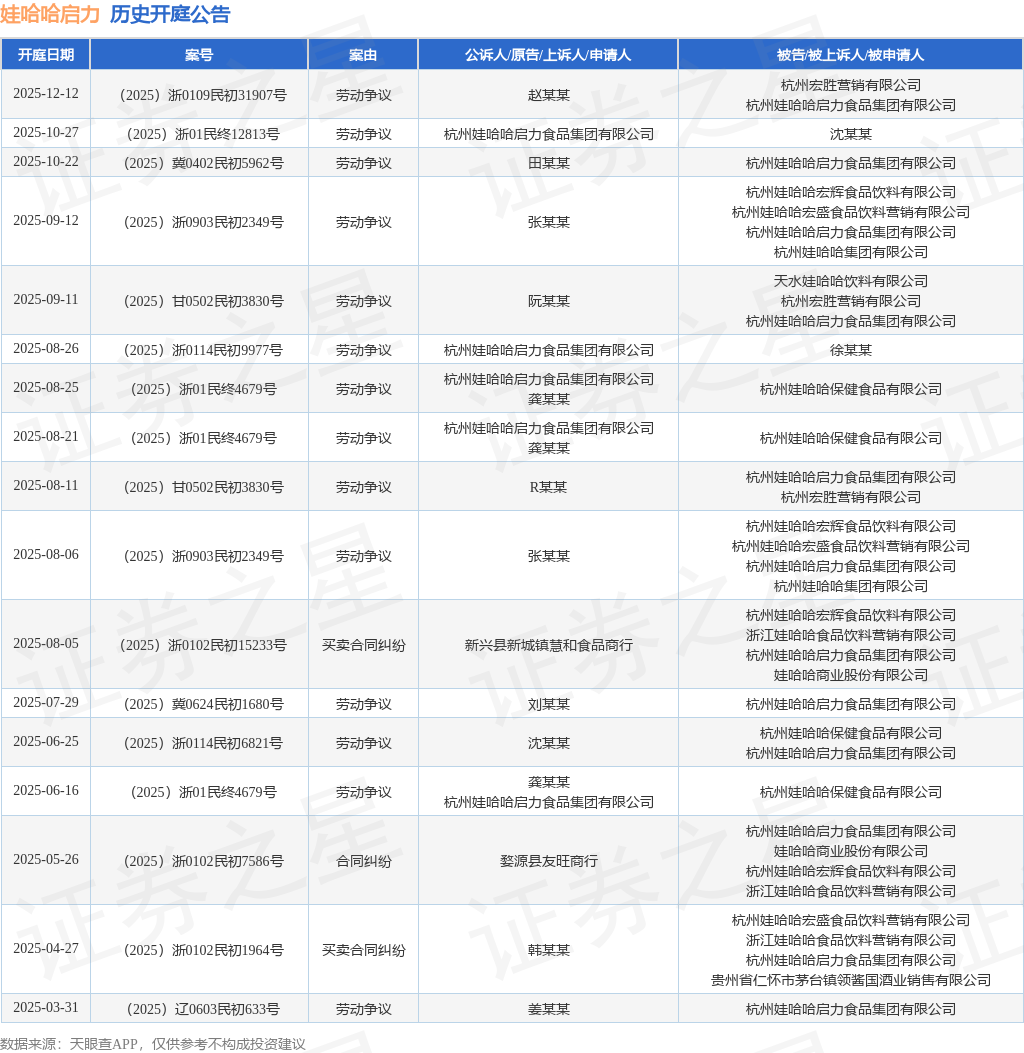This screenshot has width=1024, height=1053.
Task: Click defendant 贵州省仁怀市茅台镇领酱国酒业销售有限公司
Action: (x=851, y=980)
